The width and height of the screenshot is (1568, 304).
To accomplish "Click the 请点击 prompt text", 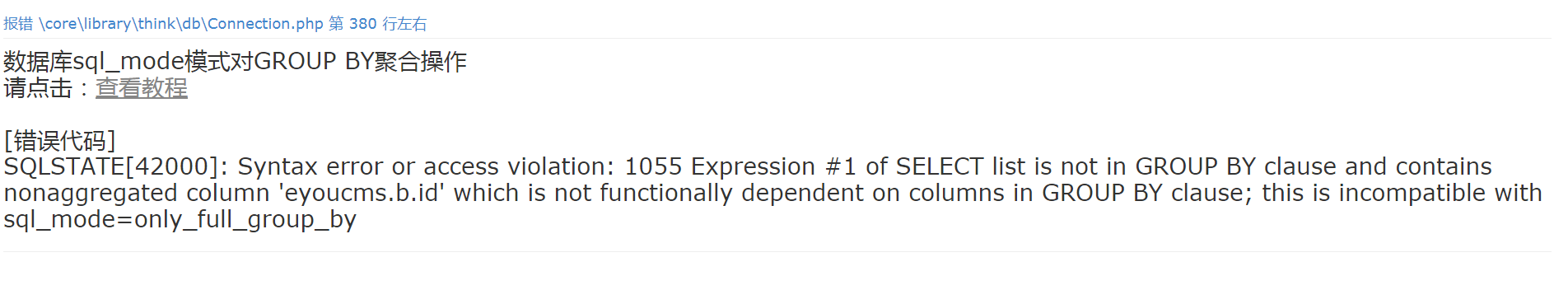I will 38,88.
